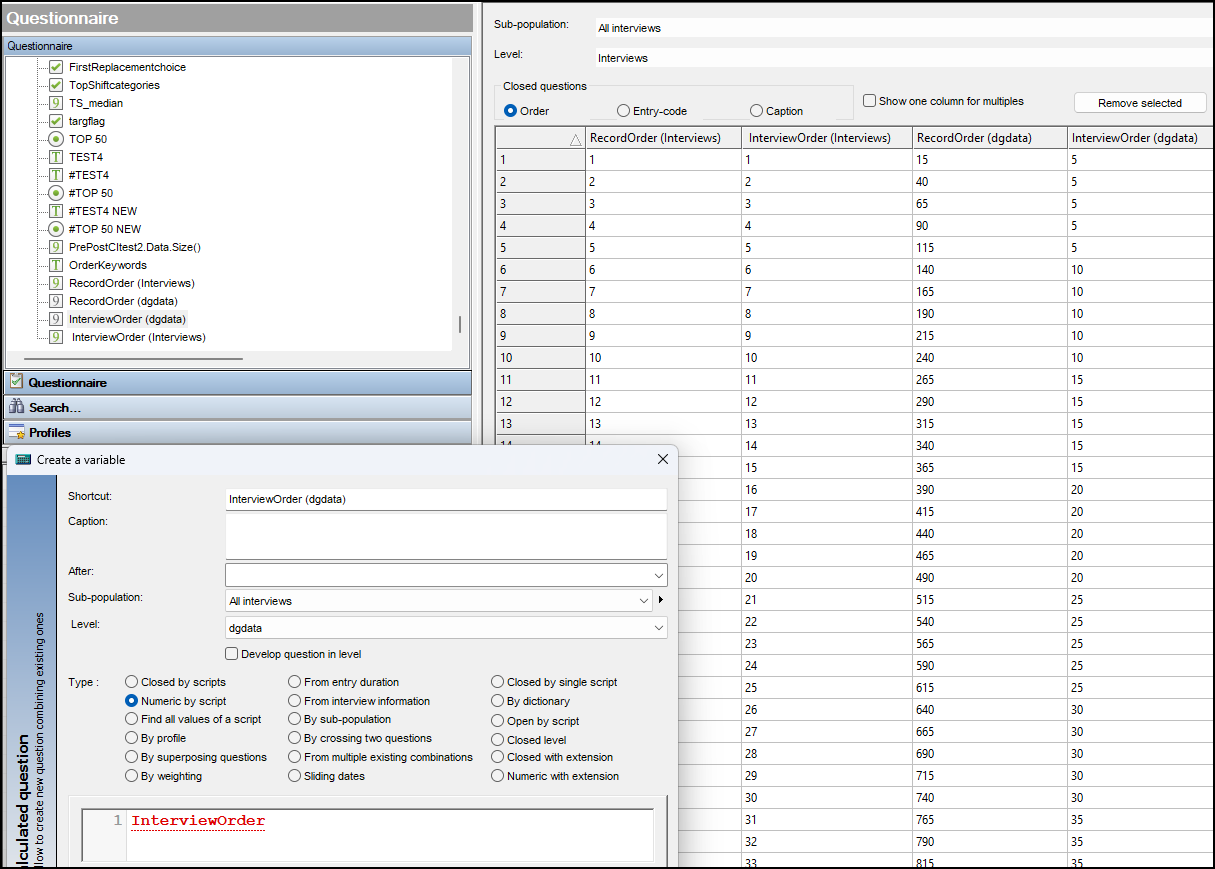Click the top Sub-population All interviews field

(x=903, y=28)
